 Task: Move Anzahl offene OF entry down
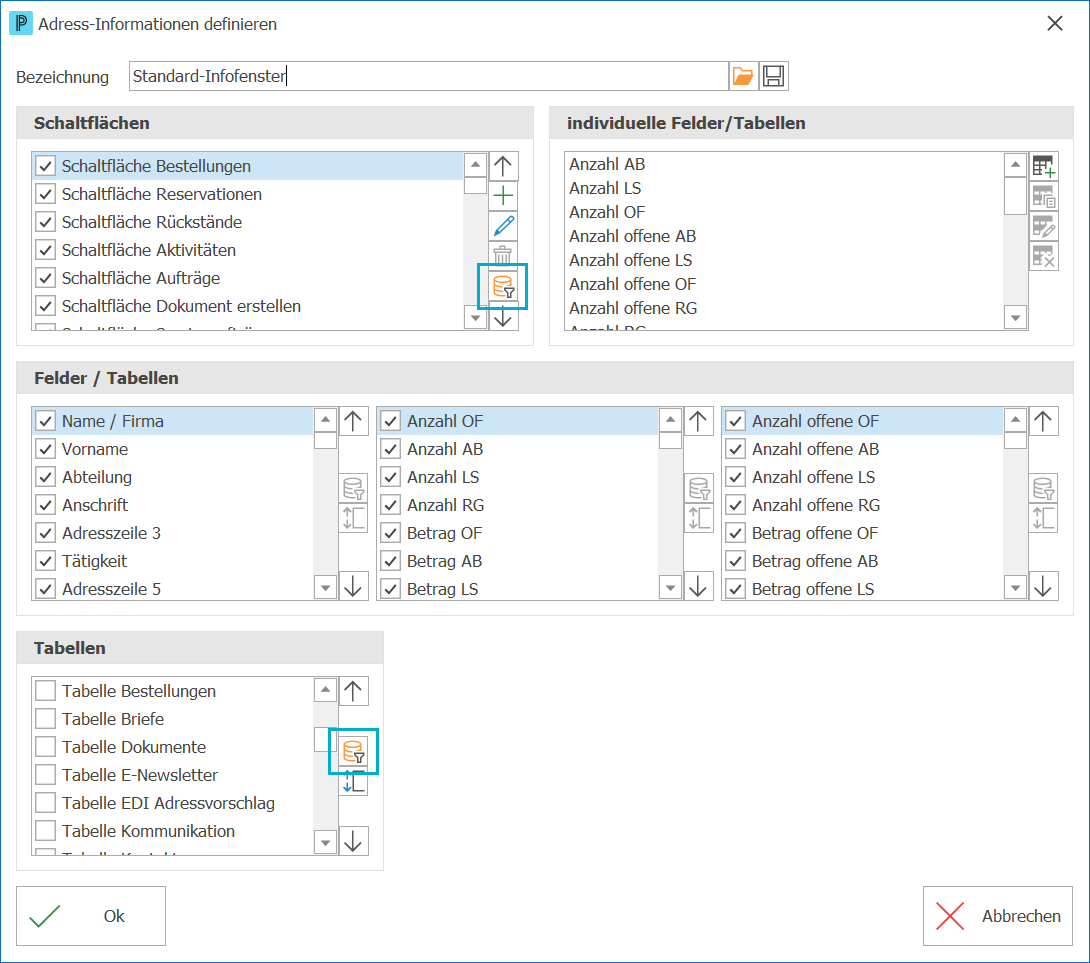click(x=1043, y=585)
